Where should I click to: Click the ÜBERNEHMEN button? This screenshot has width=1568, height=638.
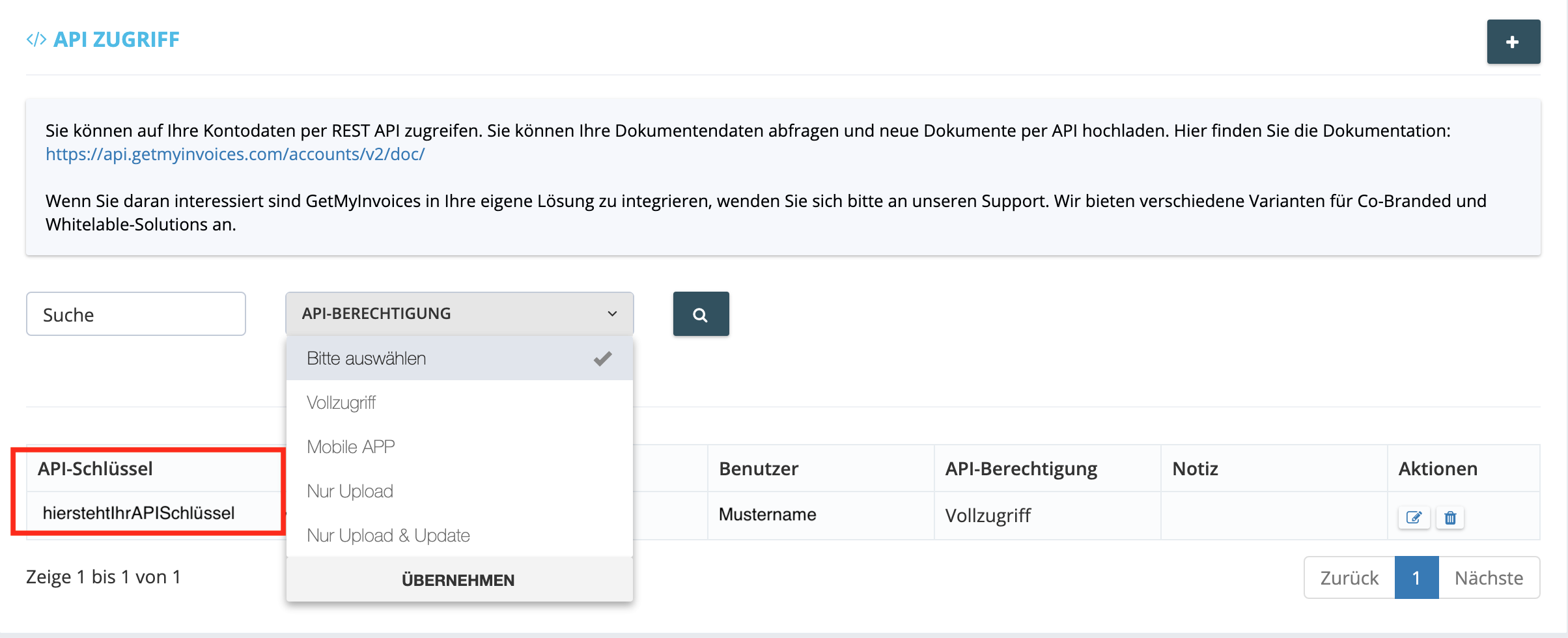click(x=458, y=579)
